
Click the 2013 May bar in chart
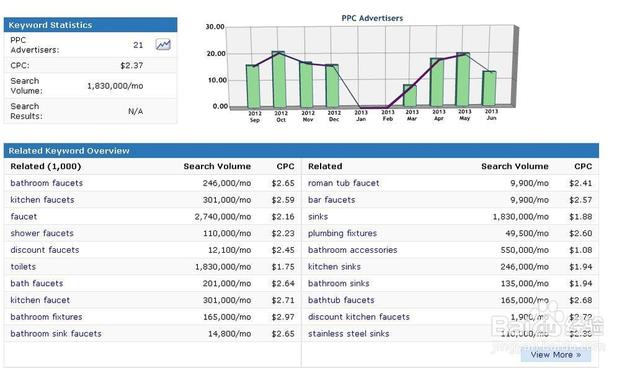tap(463, 79)
